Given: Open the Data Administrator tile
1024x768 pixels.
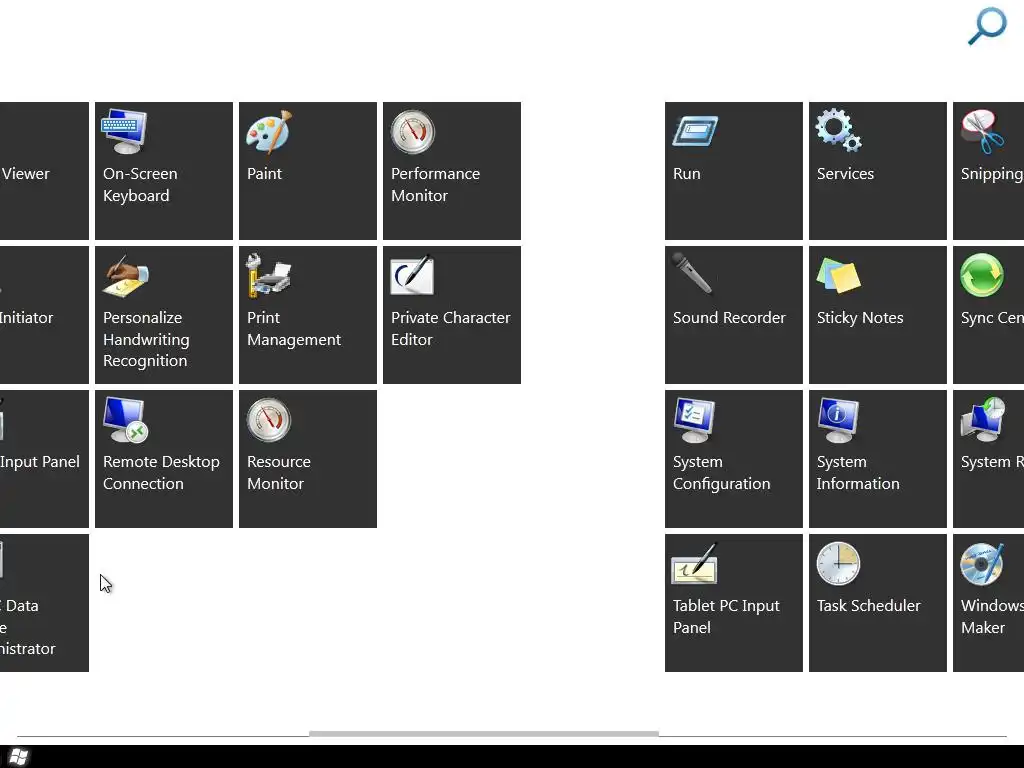Looking at the screenshot, I should pyautogui.click(x=44, y=603).
